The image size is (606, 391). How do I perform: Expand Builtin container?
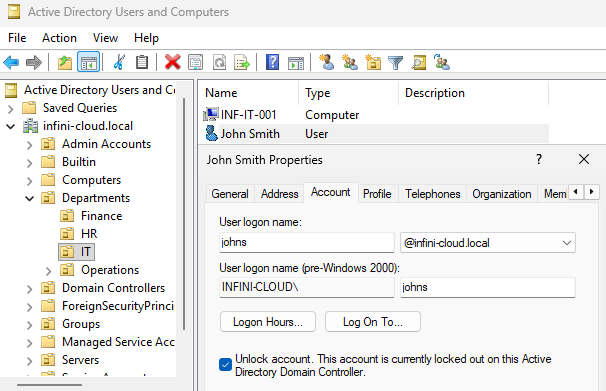click(29, 163)
